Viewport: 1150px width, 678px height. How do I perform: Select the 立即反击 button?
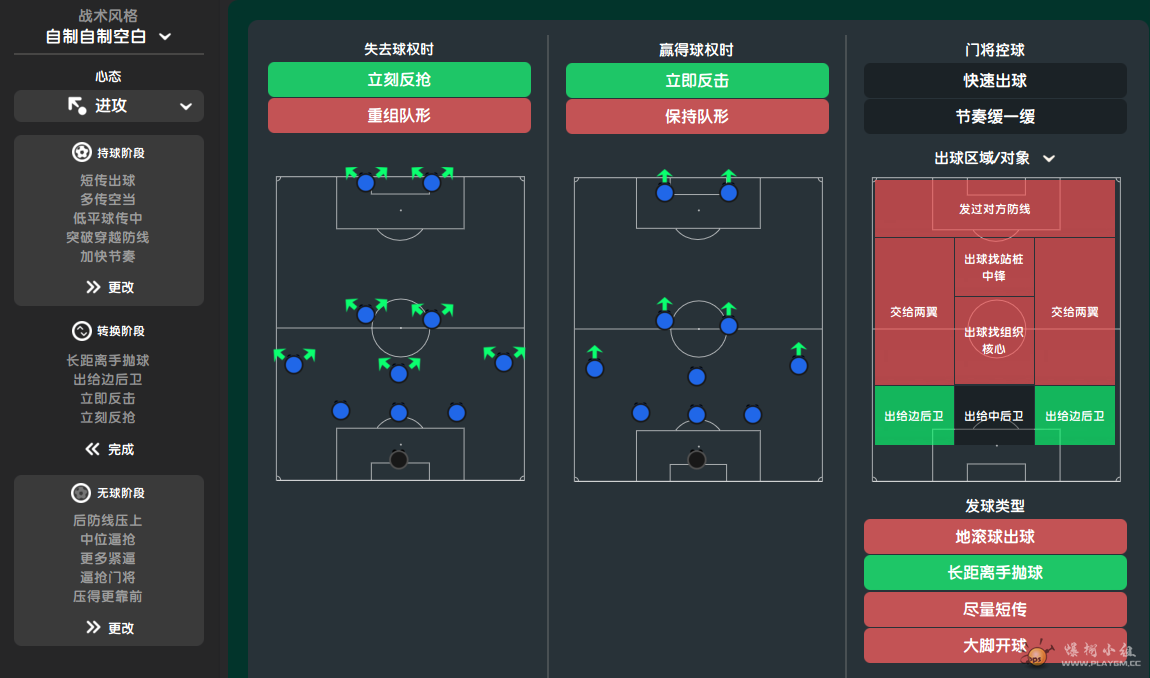coord(697,81)
